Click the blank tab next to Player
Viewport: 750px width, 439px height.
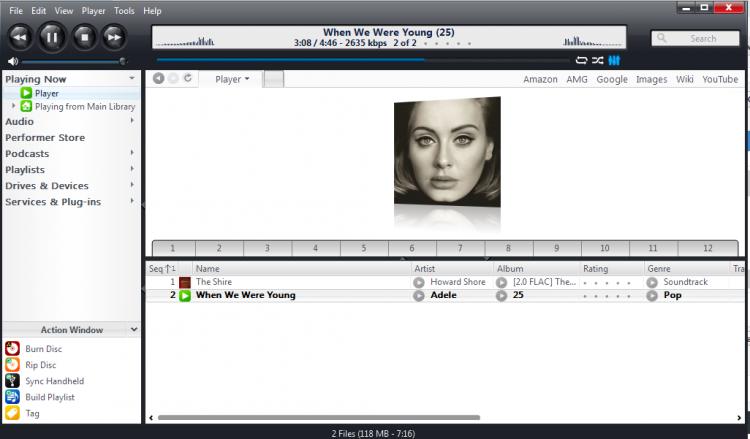pyautogui.click(x=274, y=79)
